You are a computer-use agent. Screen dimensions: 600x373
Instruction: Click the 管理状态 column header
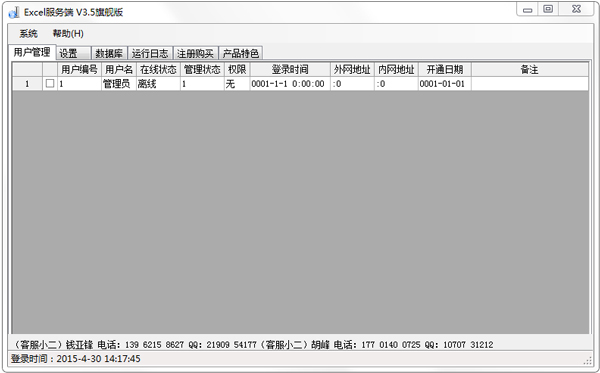[x=202, y=70]
